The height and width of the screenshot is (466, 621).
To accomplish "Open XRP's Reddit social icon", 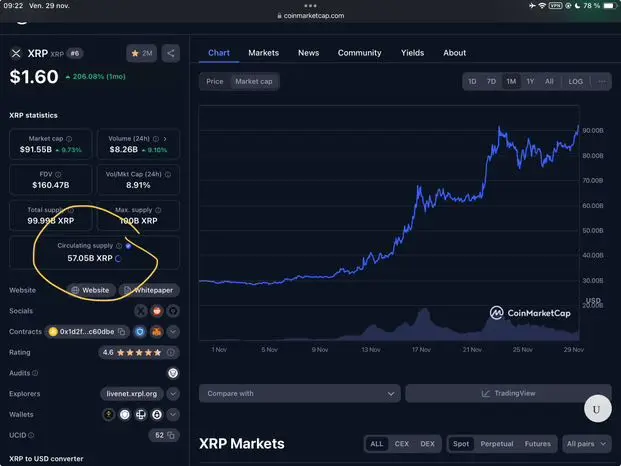I will coord(157,311).
